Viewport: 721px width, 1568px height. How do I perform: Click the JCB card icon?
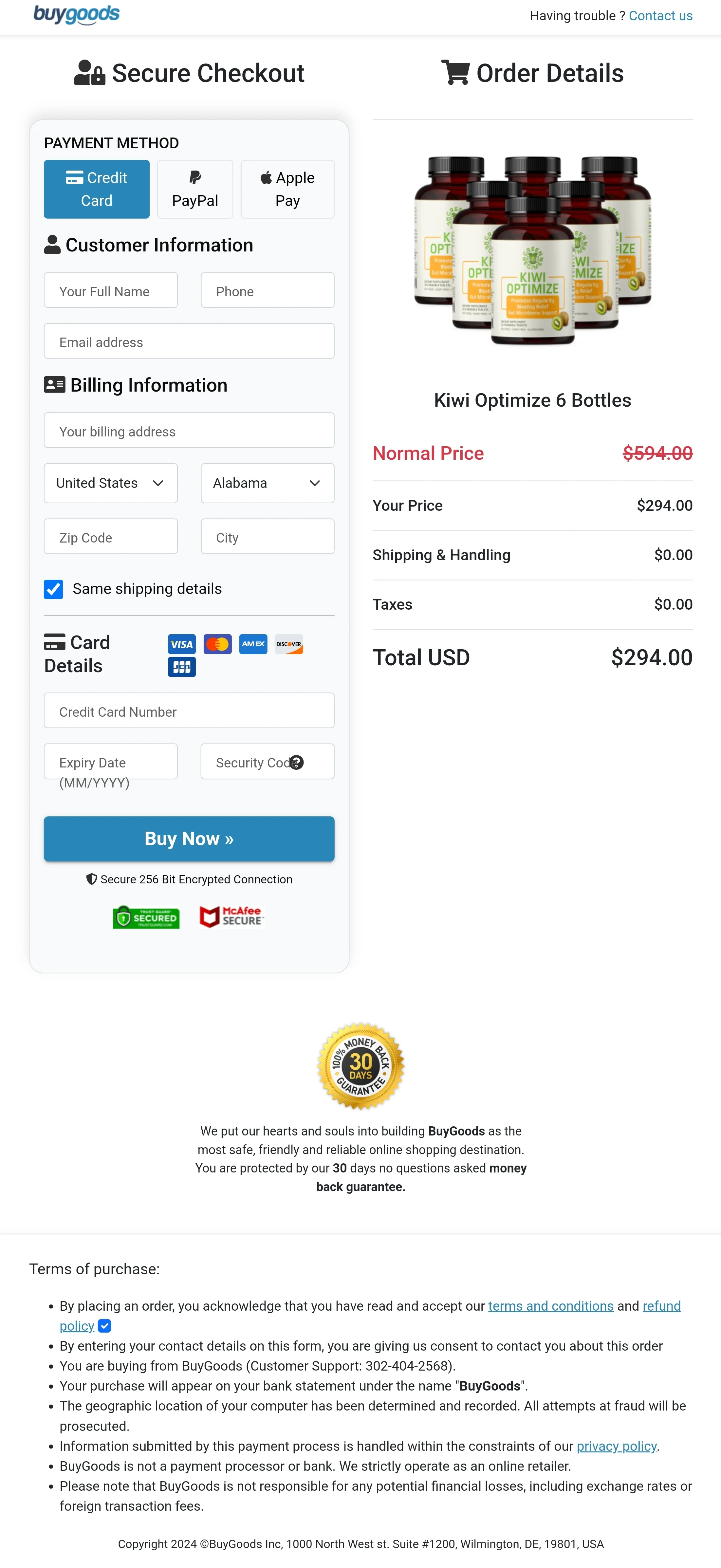coord(181,667)
